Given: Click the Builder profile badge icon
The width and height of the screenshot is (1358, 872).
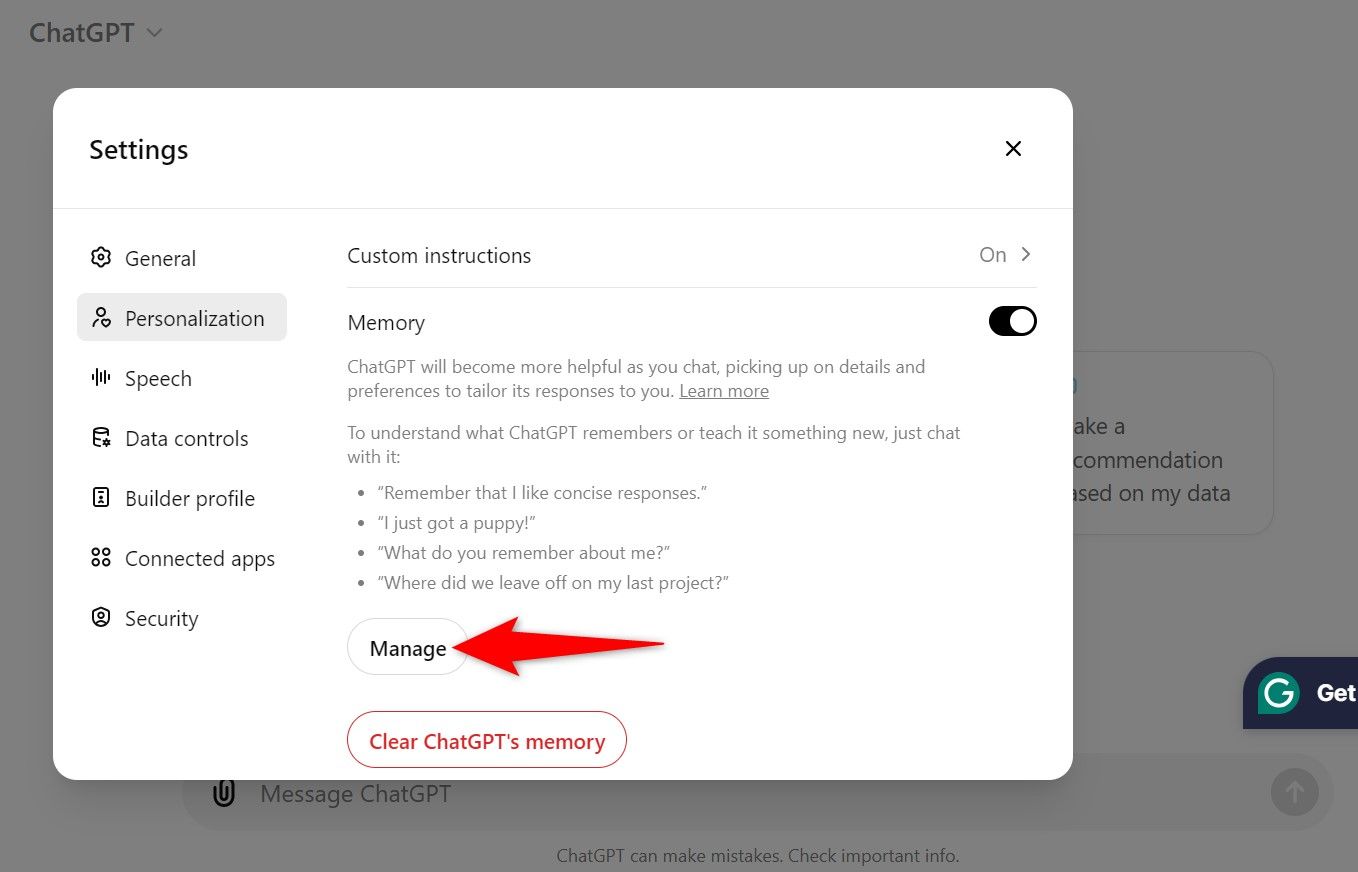Looking at the screenshot, I should point(101,498).
